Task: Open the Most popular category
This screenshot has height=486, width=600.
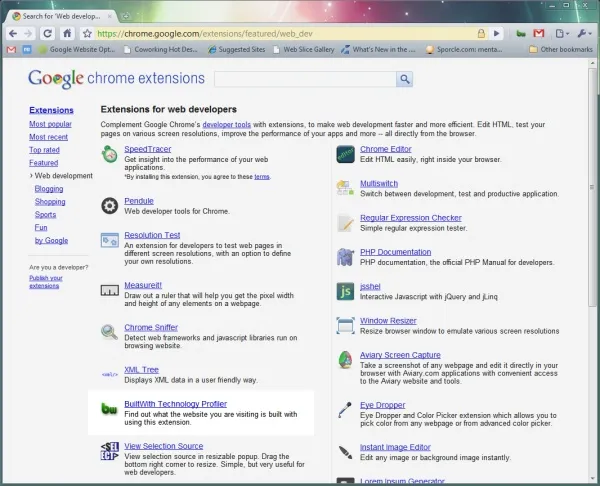Action: [51, 124]
